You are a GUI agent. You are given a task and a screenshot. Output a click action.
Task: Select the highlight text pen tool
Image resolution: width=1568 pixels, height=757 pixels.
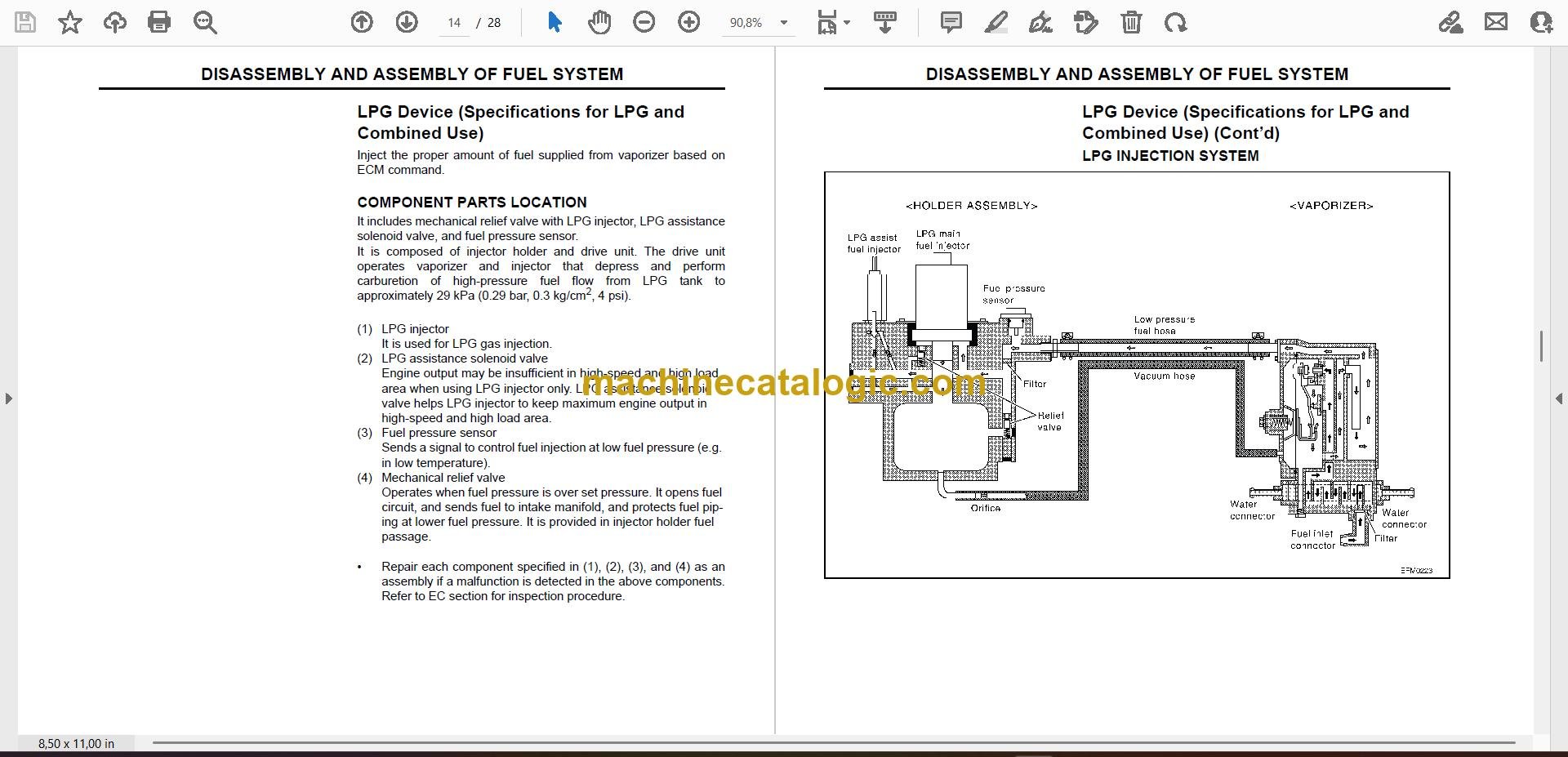[996, 22]
